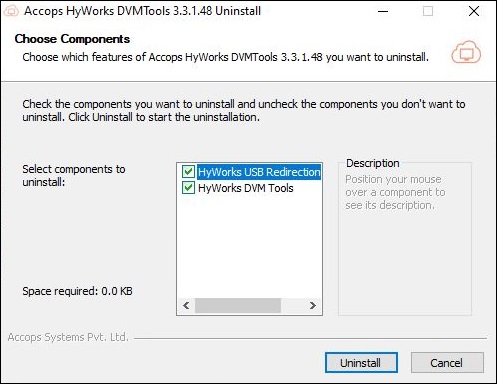Minimize the uninstall window
Image resolution: width=497 pixels, height=384 pixels.
click(x=383, y=11)
